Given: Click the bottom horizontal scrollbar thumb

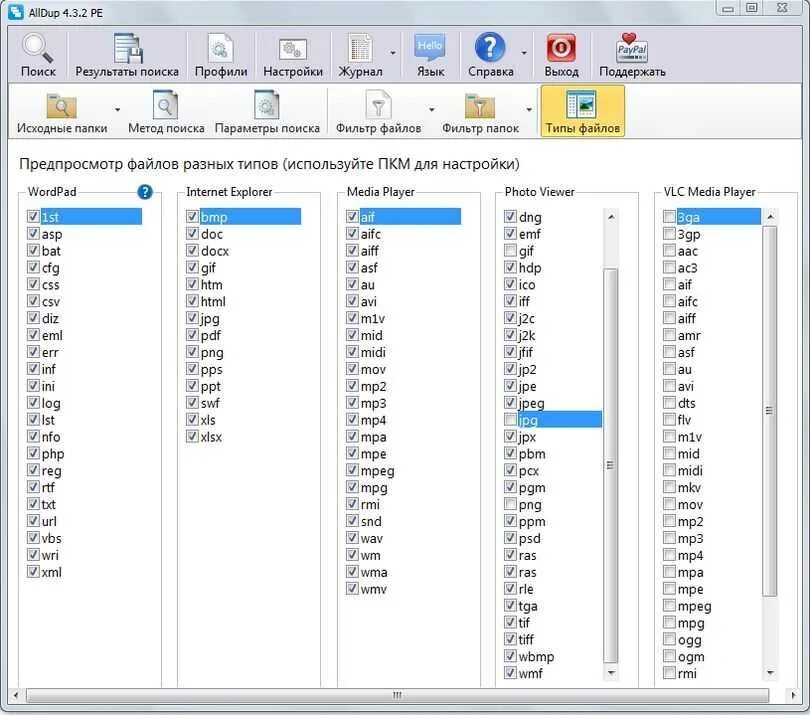Looking at the screenshot, I should (397, 695).
